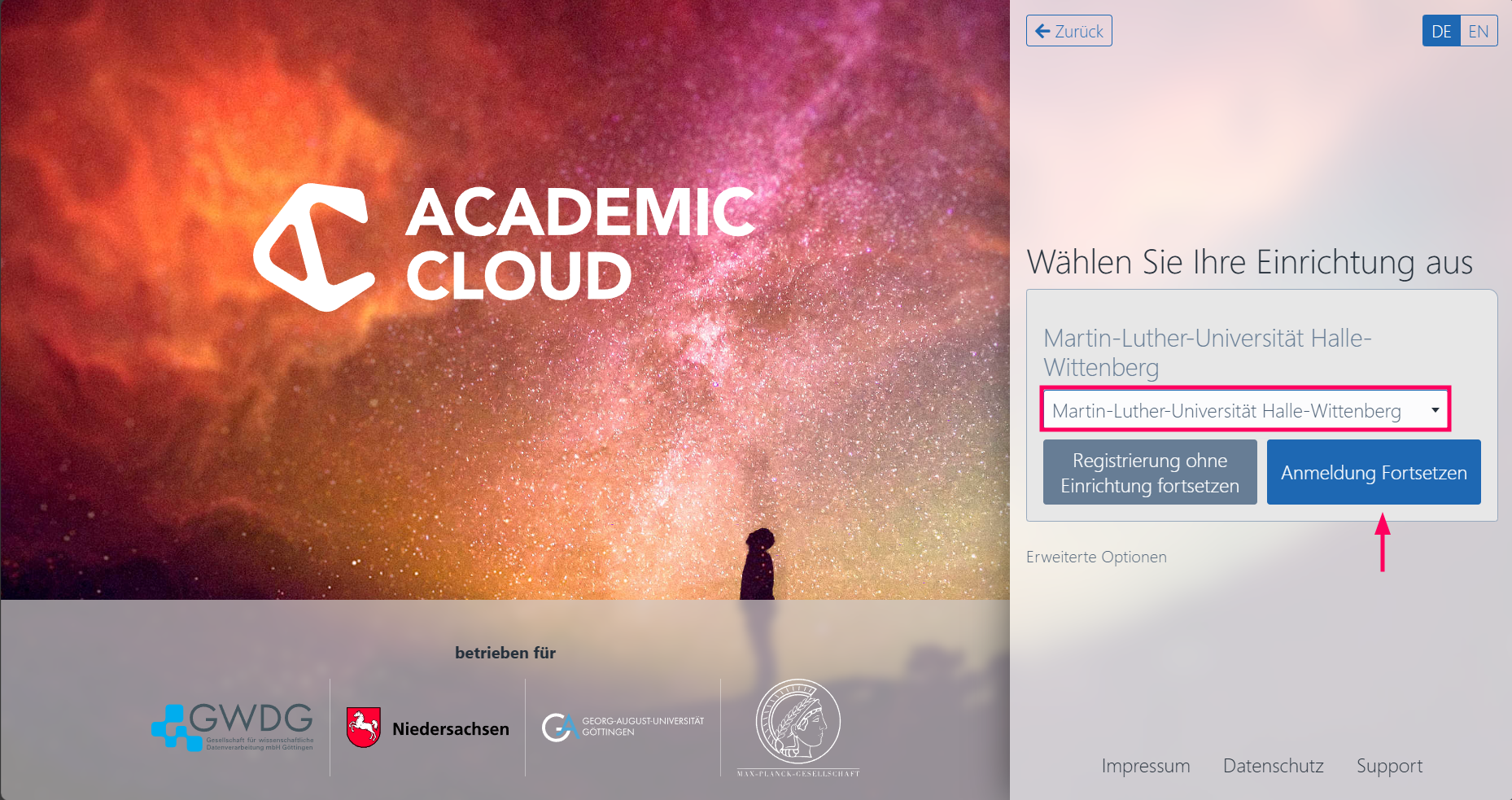The image size is (1512, 800).
Task: Switch language to EN
Action: pyautogui.click(x=1479, y=31)
